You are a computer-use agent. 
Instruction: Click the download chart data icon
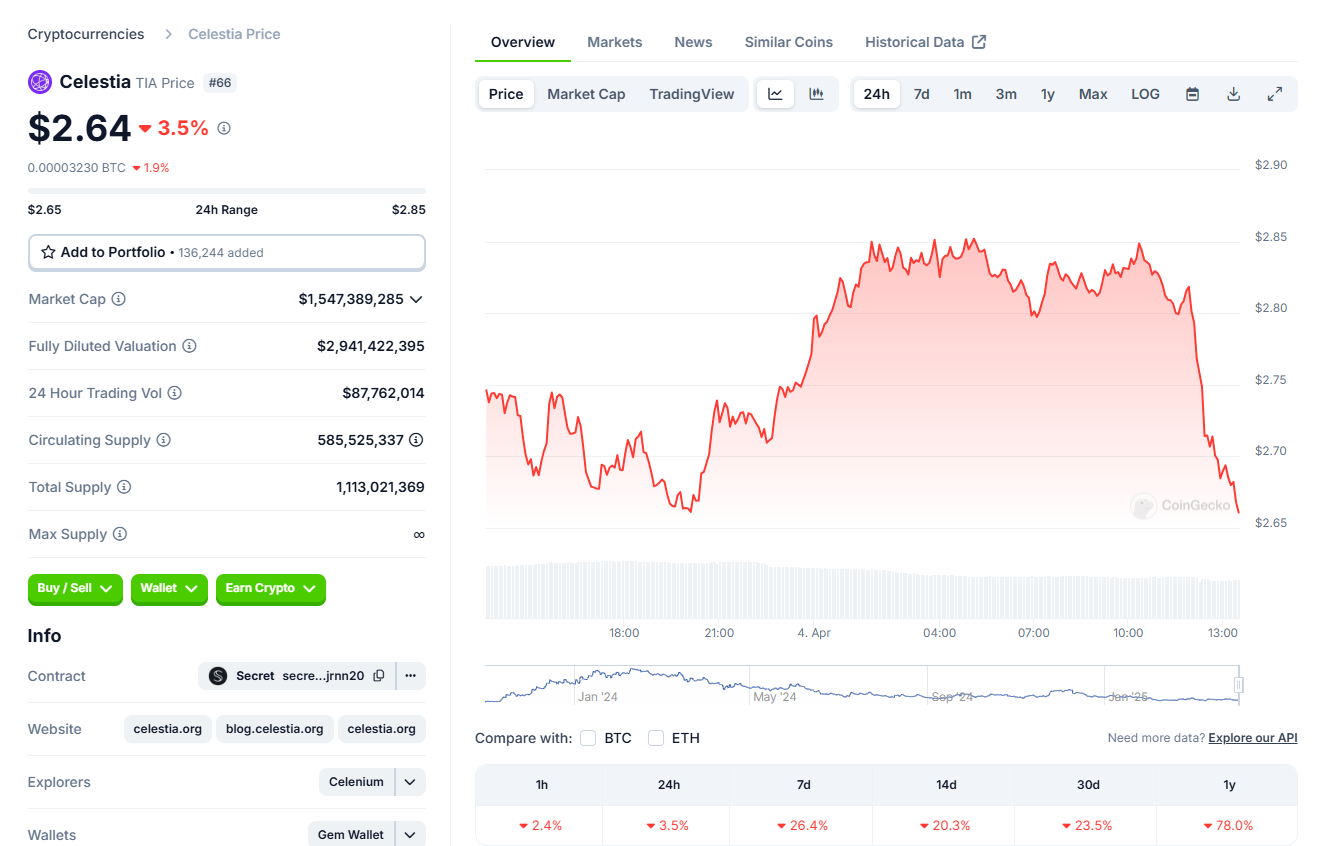[1233, 94]
